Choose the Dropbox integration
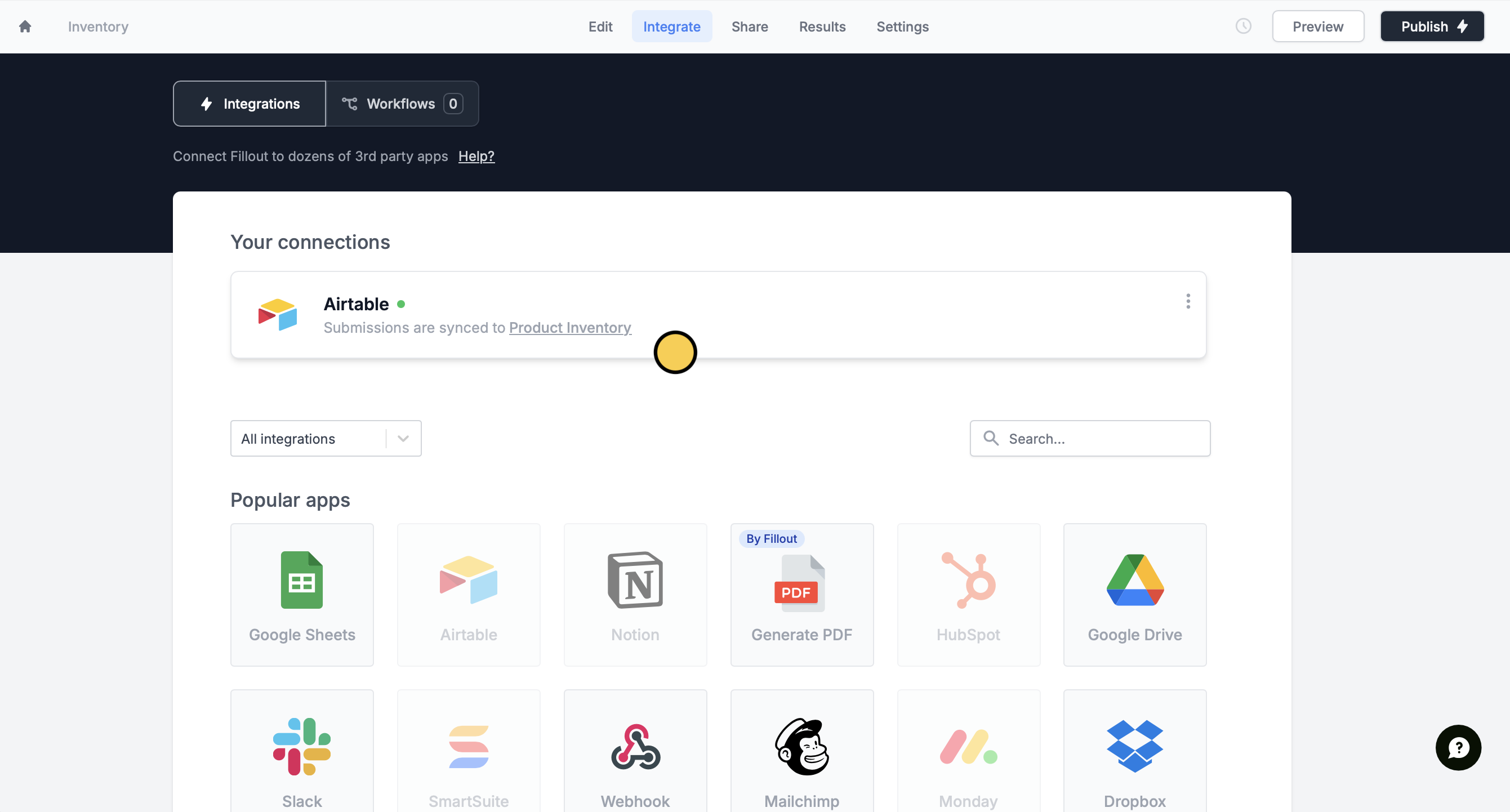This screenshot has height=812, width=1510. [1135, 752]
